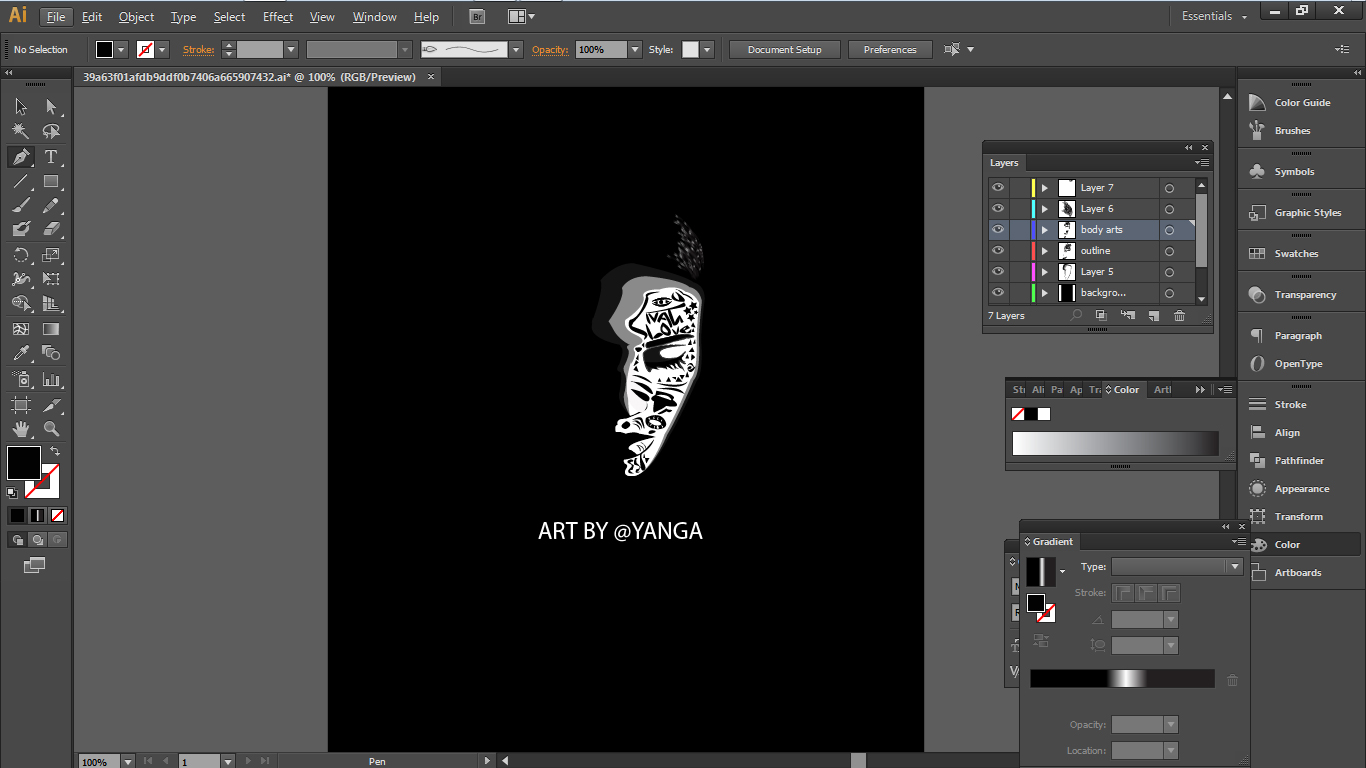Select the Direct Selection tool
The height and width of the screenshot is (768, 1366).
pos(51,107)
